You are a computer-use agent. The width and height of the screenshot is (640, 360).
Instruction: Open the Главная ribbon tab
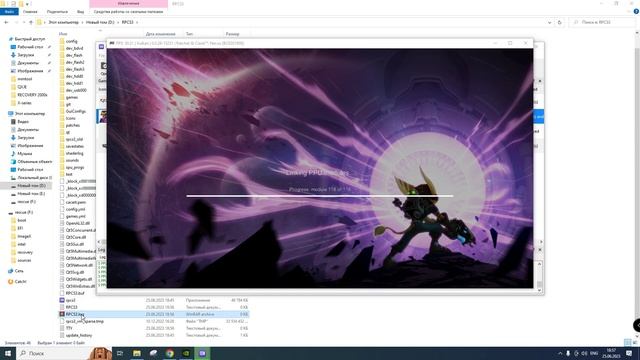30,12
